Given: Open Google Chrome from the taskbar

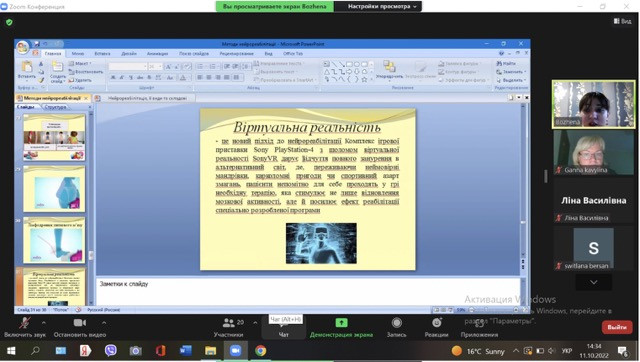Looking at the screenshot, I should [260, 351].
